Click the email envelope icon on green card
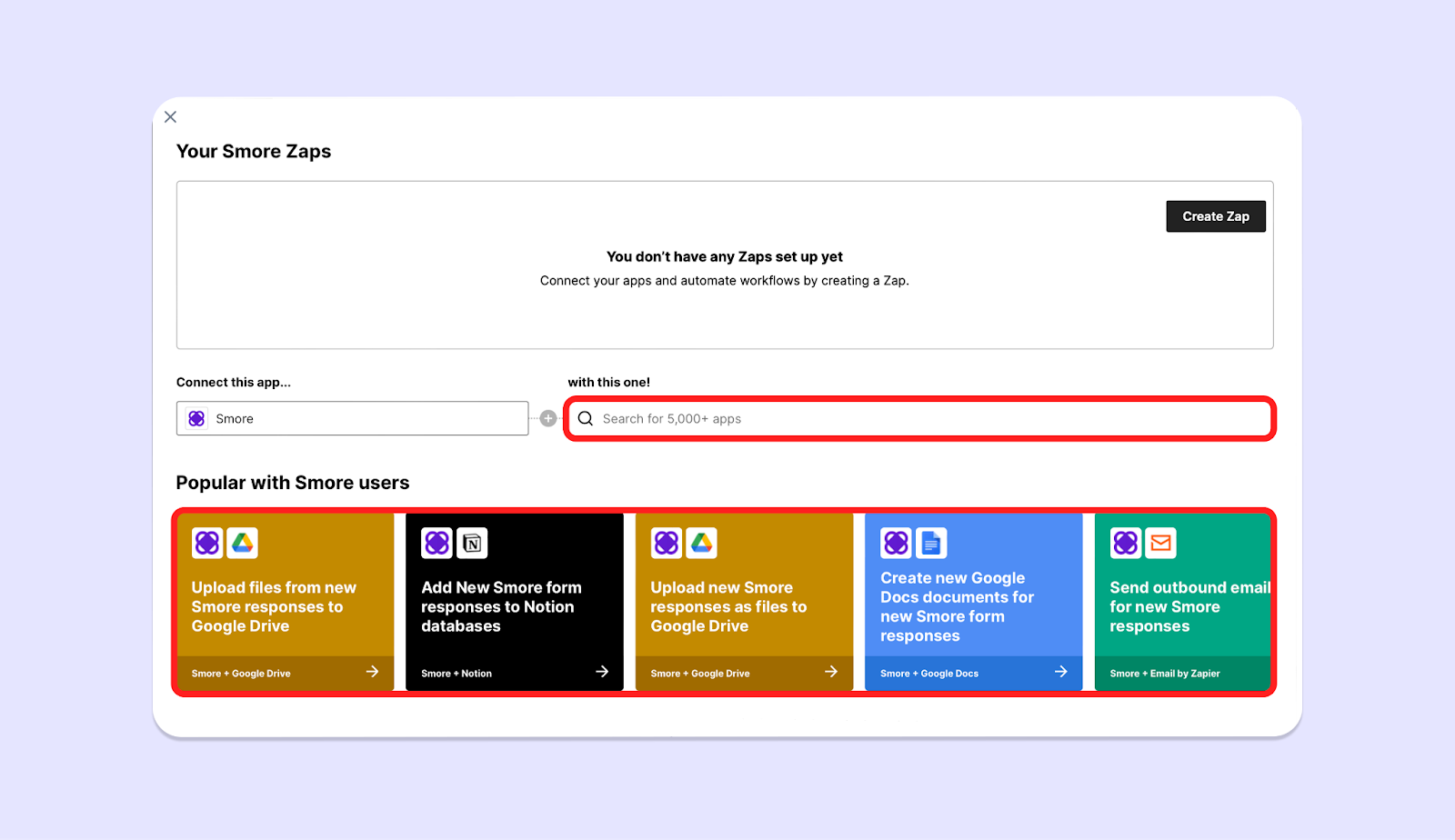This screenshot has width=1455, height=840. [x=1160, y=543]
